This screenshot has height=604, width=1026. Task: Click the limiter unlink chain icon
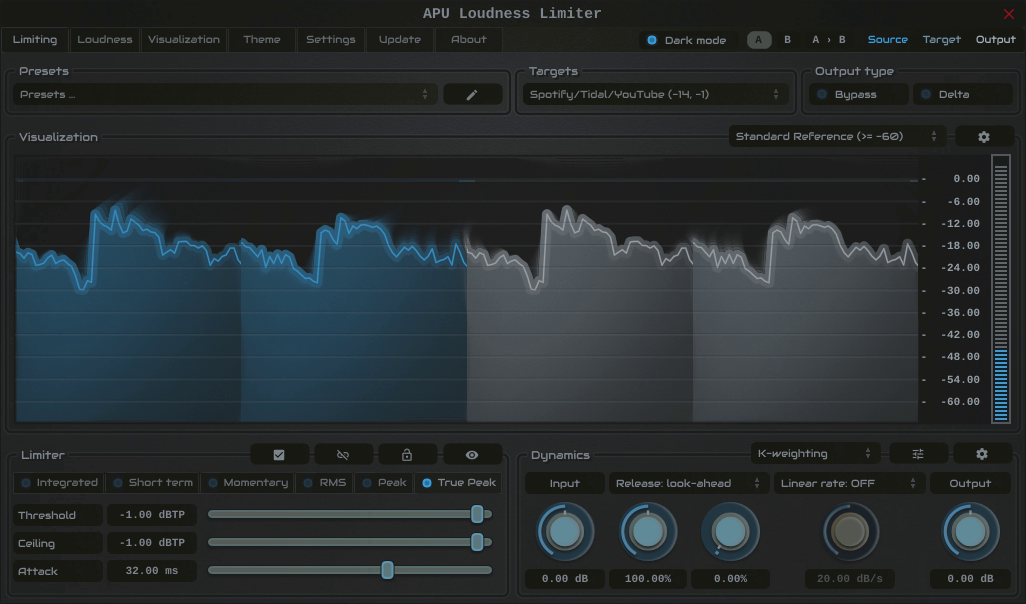point(343,455)
